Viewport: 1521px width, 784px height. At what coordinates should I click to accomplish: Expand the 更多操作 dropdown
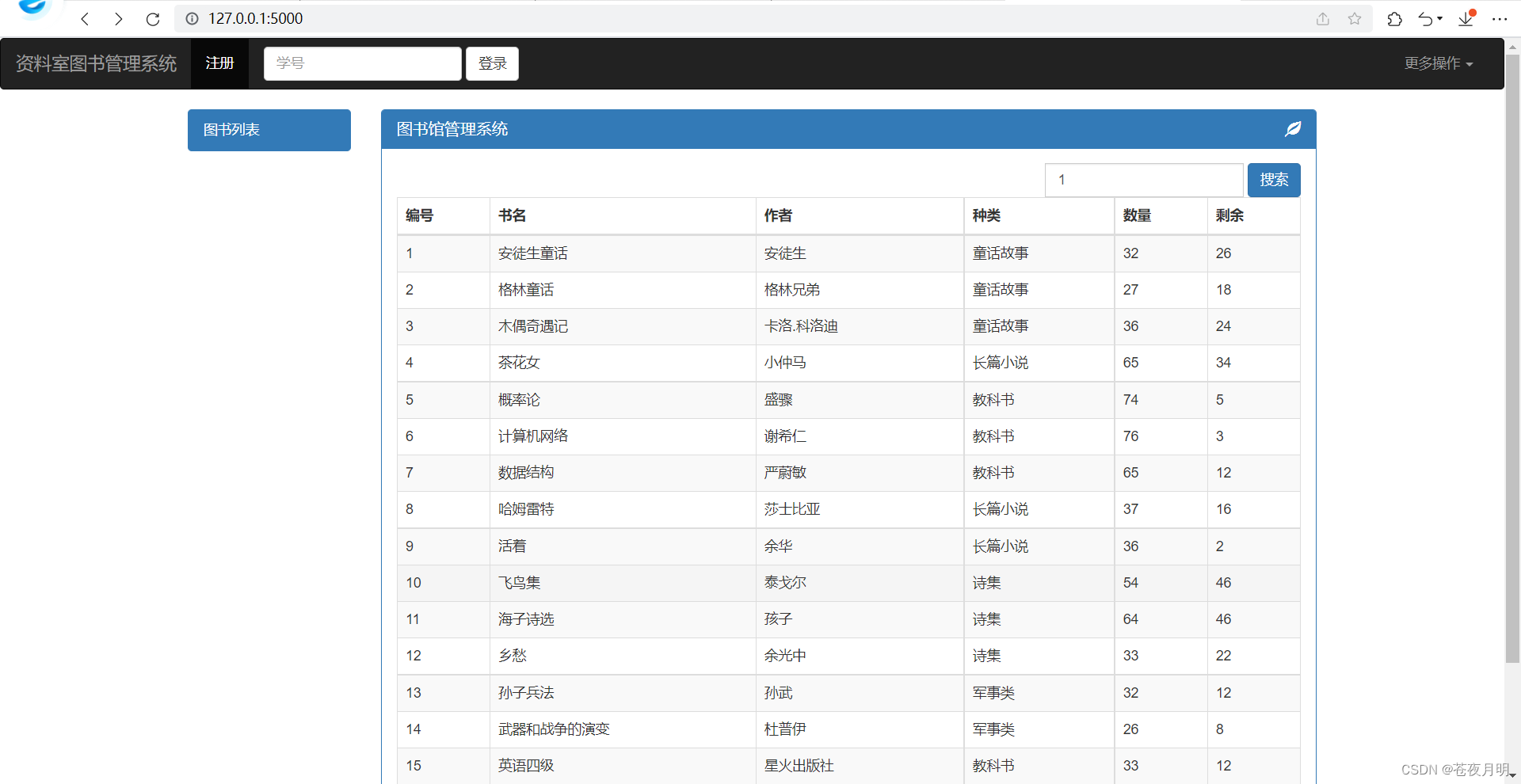(1439, 63)
